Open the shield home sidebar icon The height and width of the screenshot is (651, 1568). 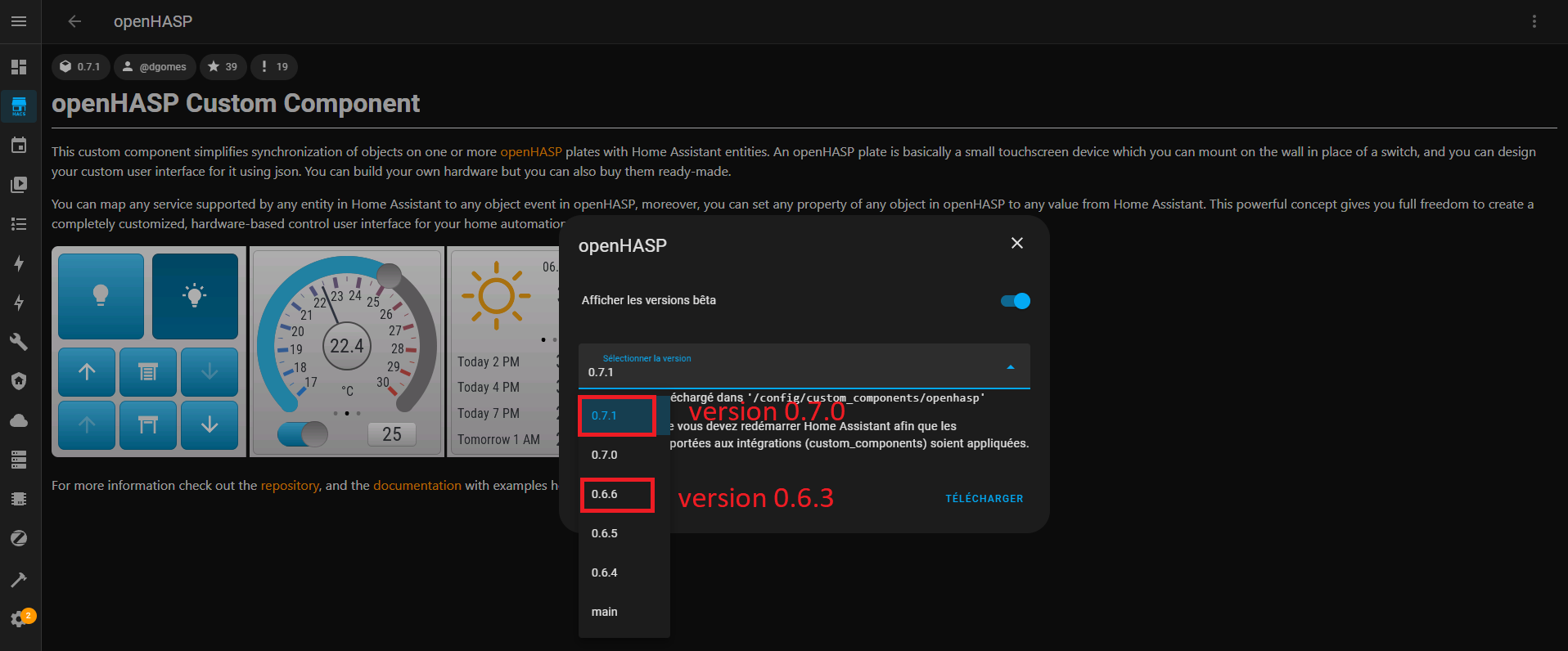tap(19, 381)
